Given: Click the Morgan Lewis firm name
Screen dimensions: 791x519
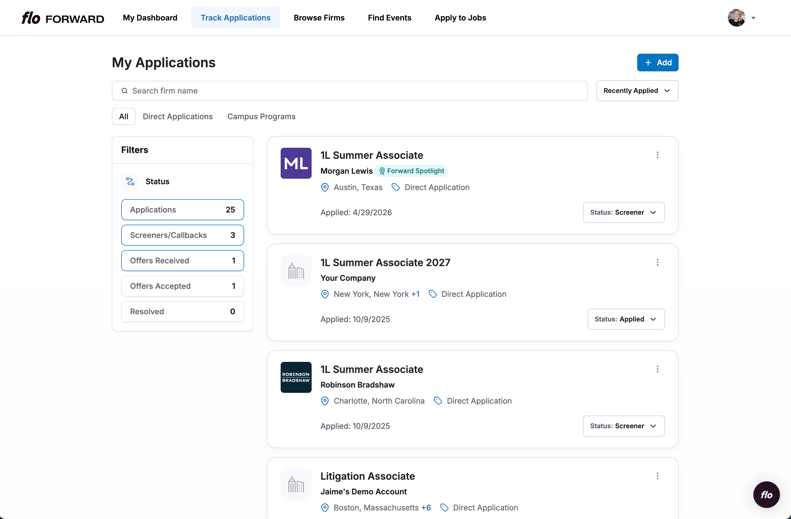Looking at the screenshot, I should pos(347,171).
